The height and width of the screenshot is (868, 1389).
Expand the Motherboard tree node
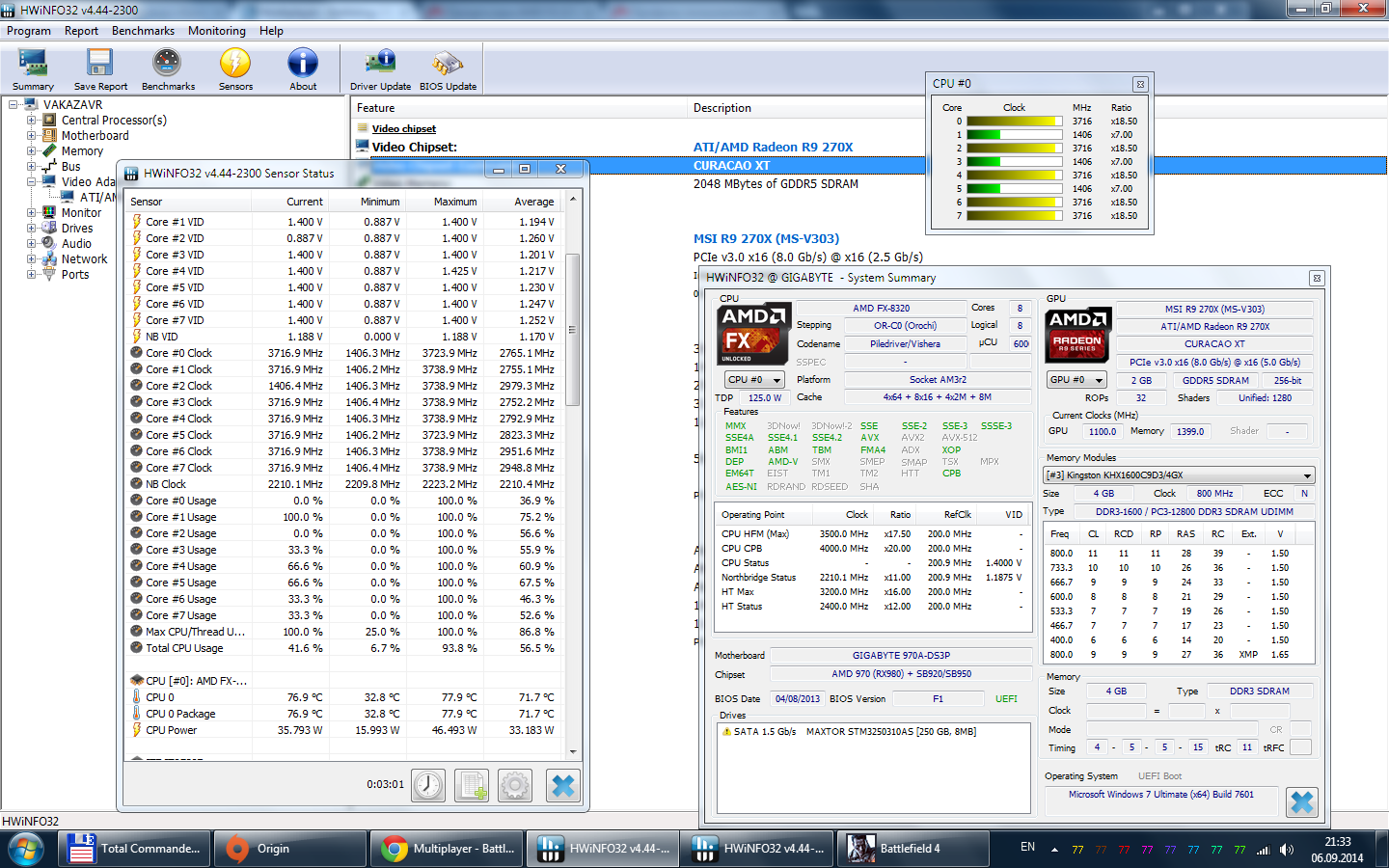click(x=32, y=136)
